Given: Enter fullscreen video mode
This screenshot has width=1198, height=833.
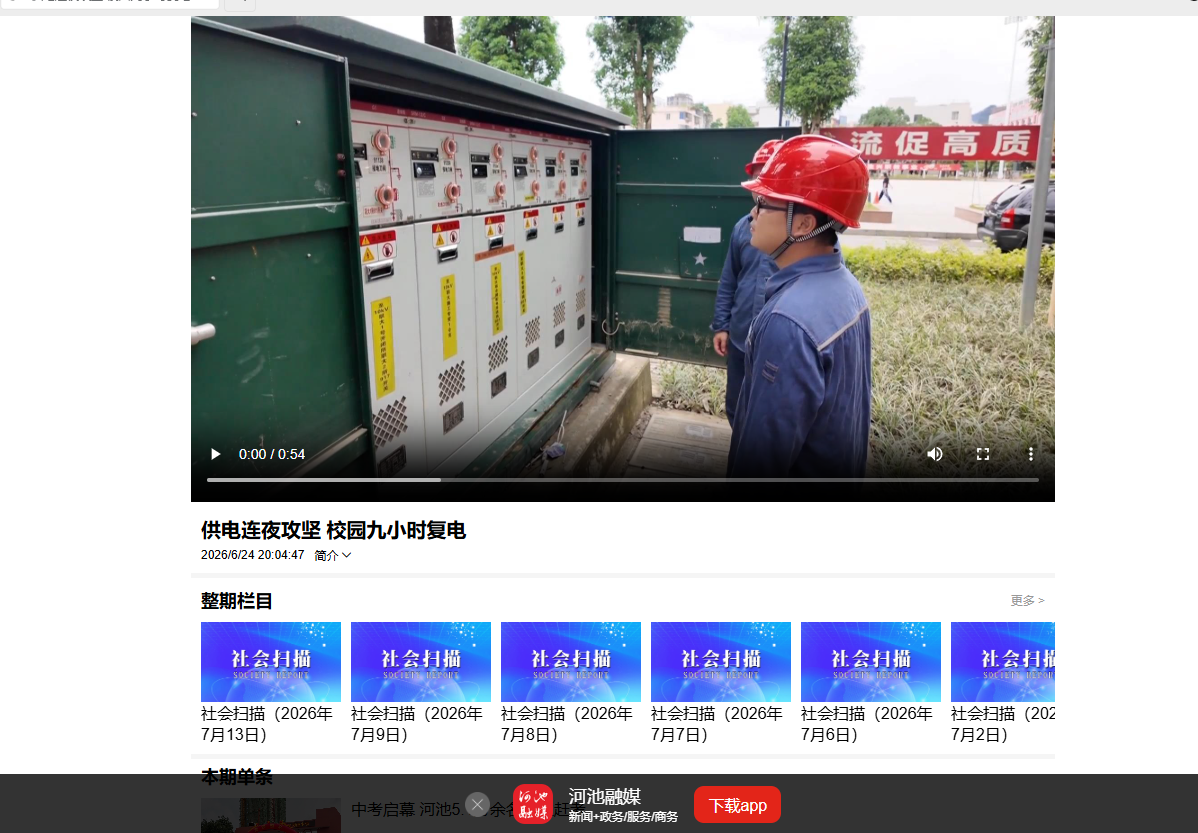Looking at the screenshot, I should coord(983,454).
